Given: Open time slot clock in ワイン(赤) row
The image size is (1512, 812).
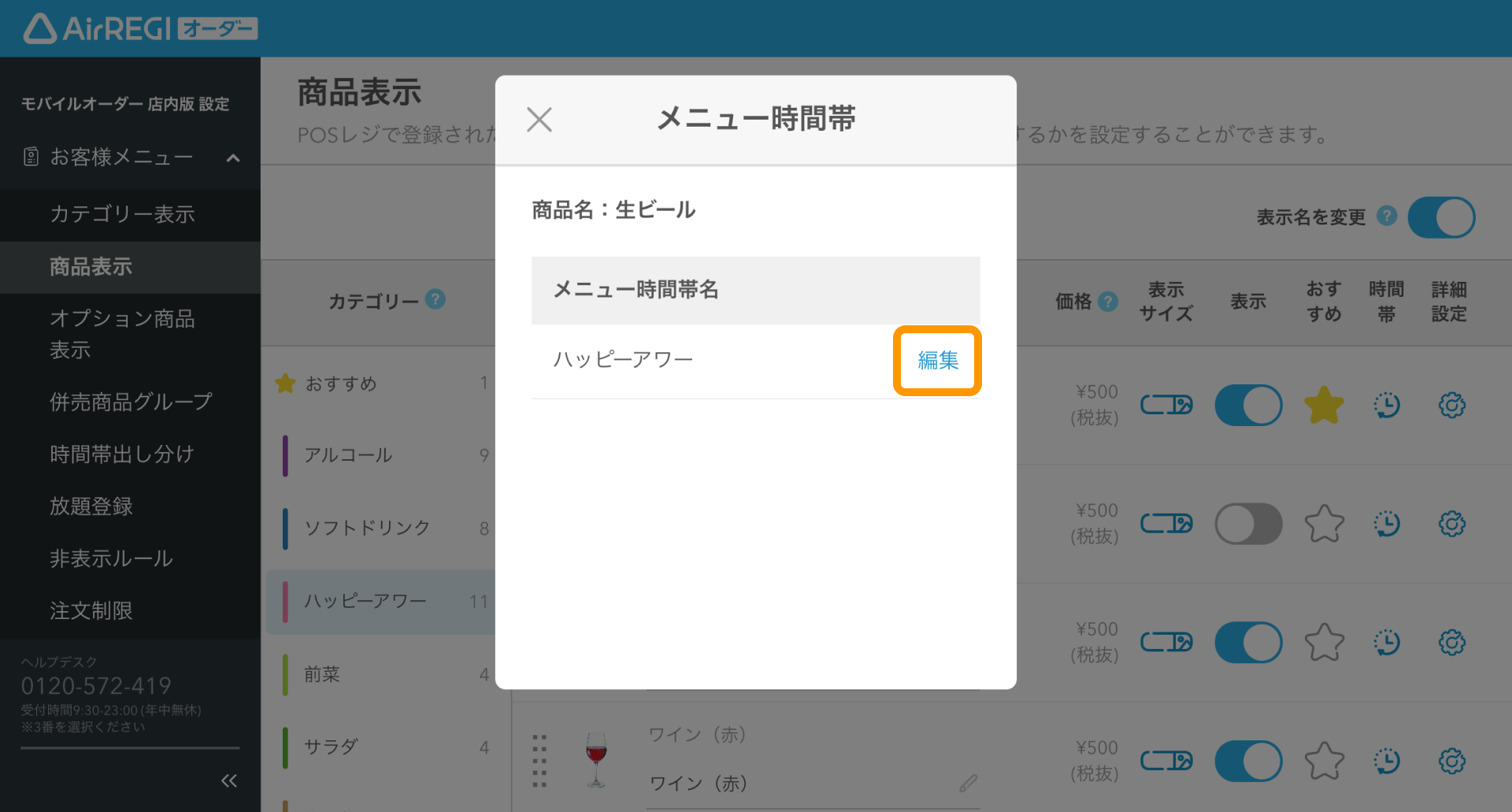Looking at the screenshot, I should [x=1387, y=761].
